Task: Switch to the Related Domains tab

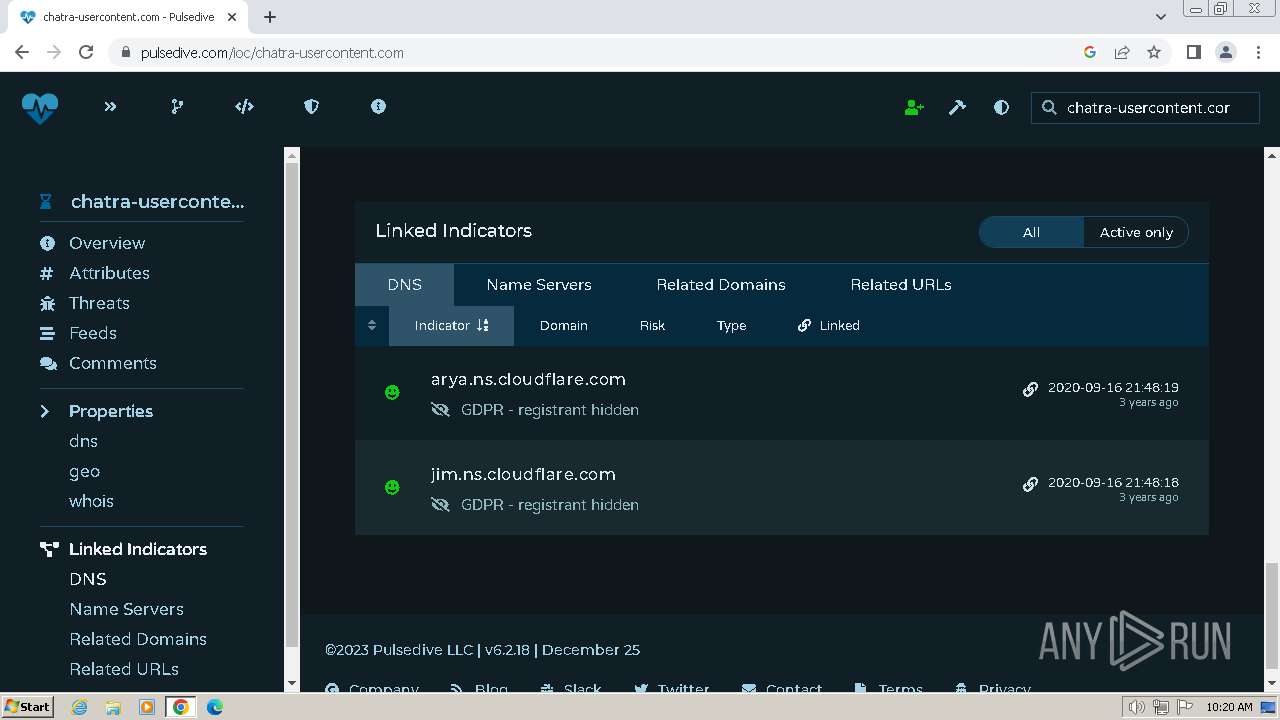Action: pyautogui.click(x=721, y=285)
